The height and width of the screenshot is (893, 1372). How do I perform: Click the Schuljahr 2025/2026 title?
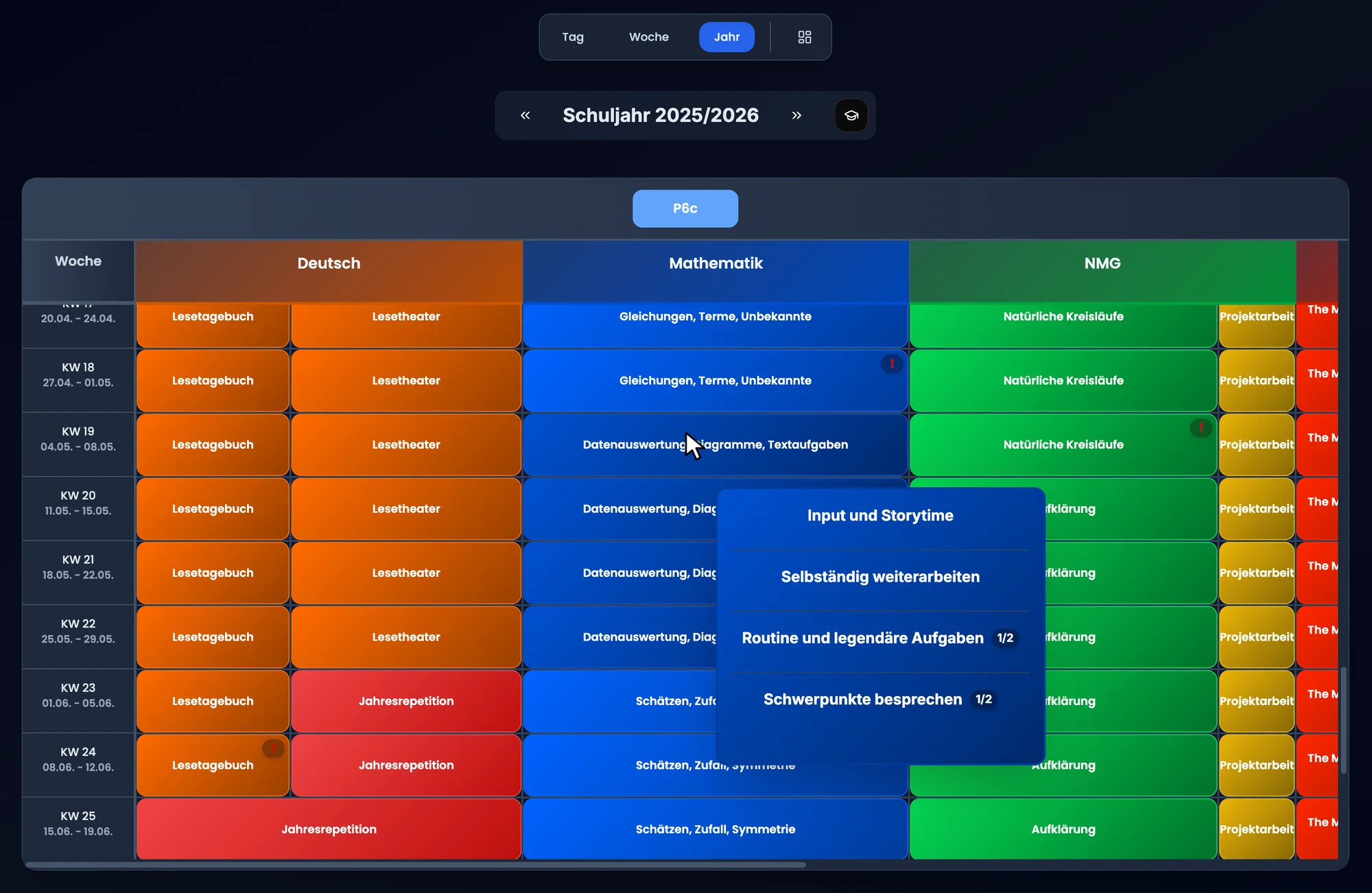pos(661,115)
